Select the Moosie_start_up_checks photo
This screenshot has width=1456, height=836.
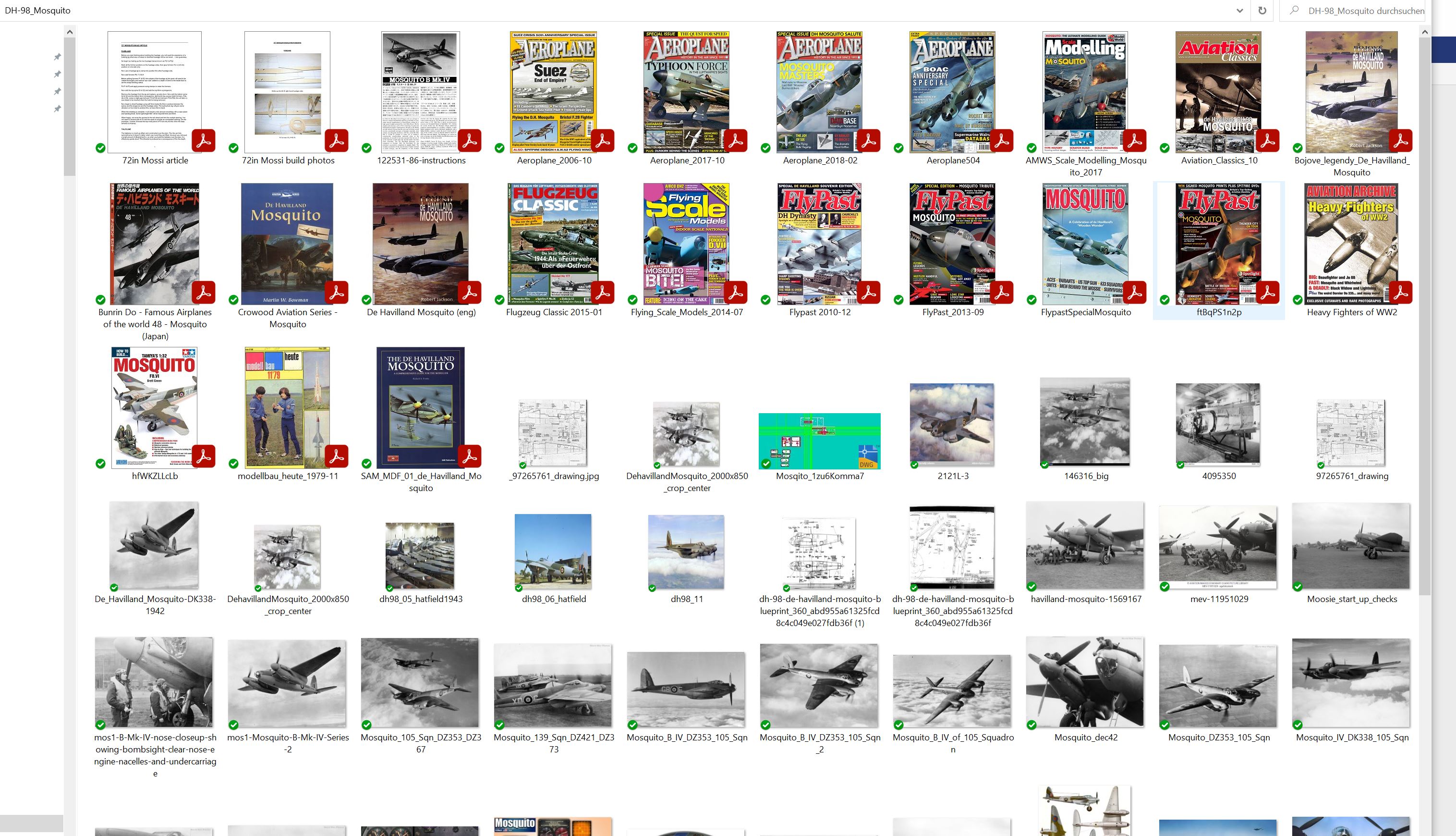1351,546
